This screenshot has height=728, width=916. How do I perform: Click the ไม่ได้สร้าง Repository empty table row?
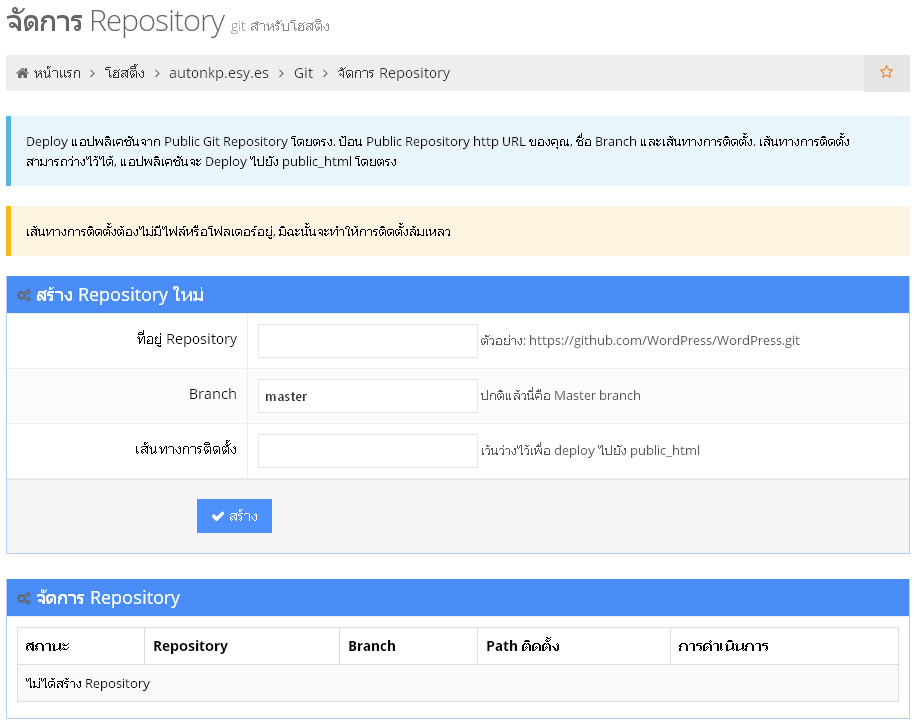click(x=88, y=684)
